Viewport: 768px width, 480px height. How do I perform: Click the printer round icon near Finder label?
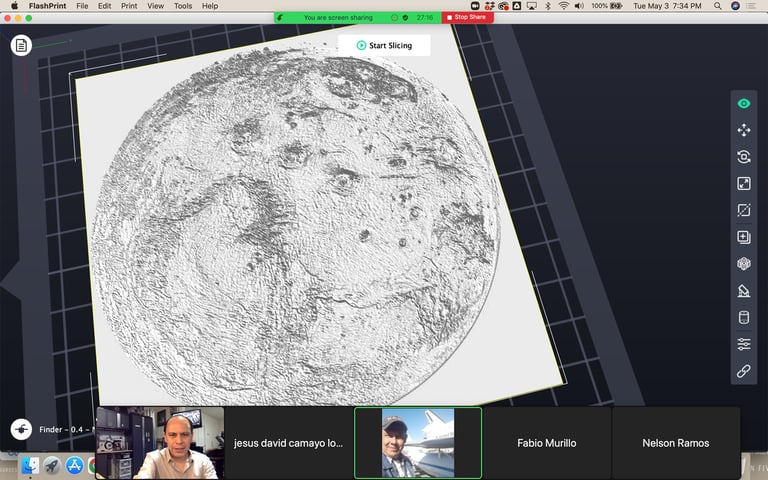(21, 430)
